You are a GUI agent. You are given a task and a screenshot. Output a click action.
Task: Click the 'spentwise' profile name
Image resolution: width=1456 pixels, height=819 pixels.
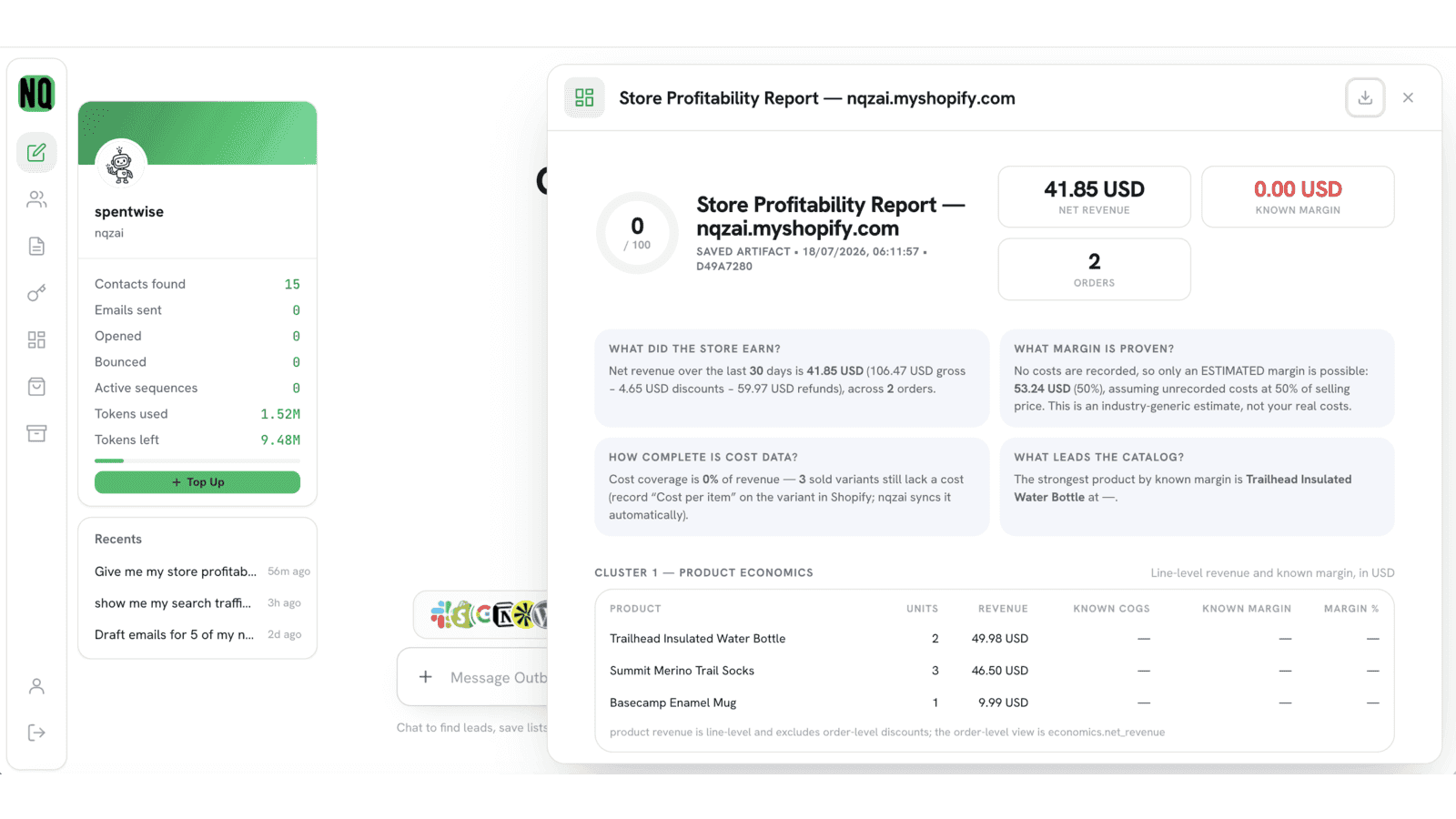tap(129, 212)
